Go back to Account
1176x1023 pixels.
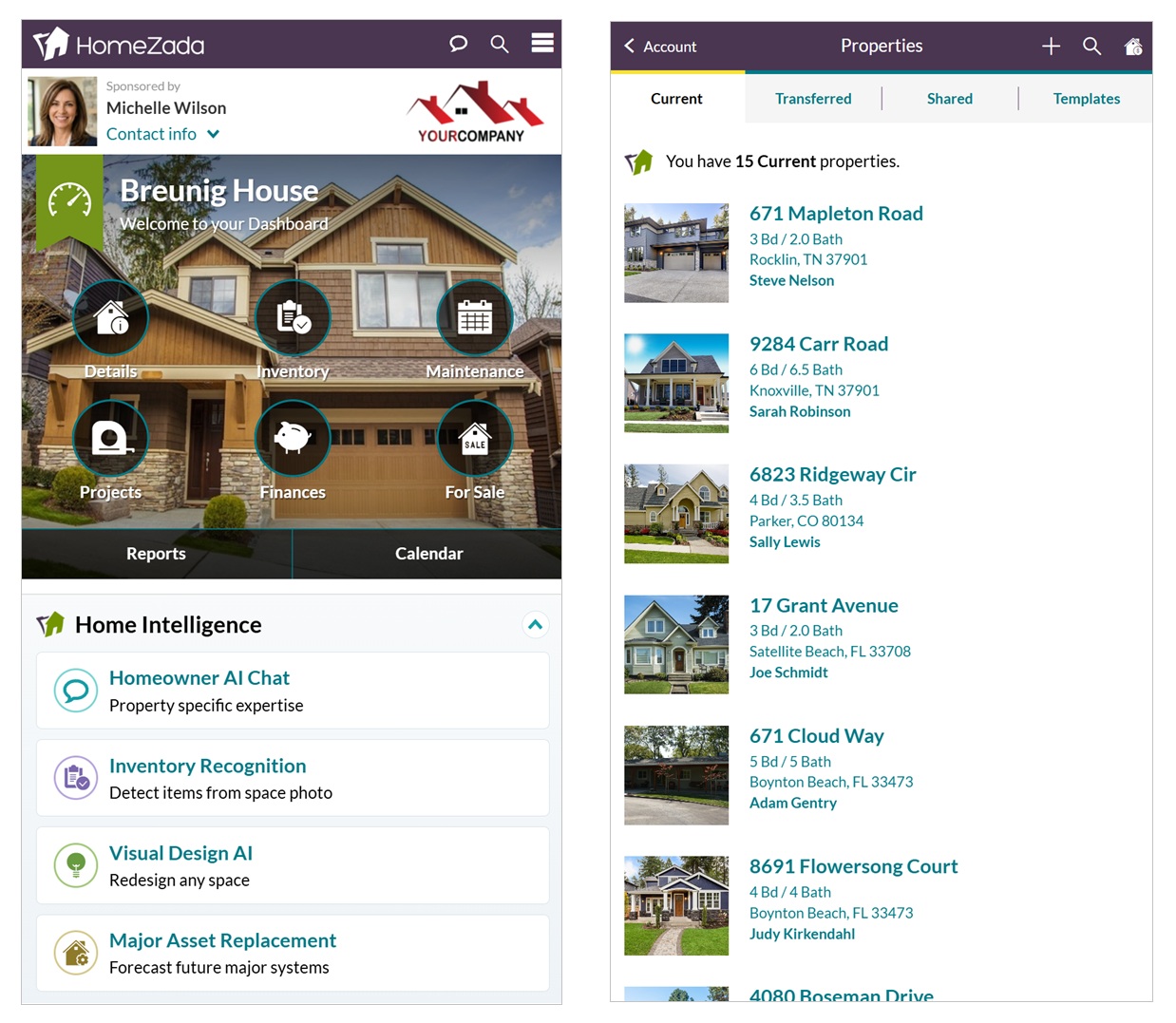pyautogui.click(x=660, y=46)
